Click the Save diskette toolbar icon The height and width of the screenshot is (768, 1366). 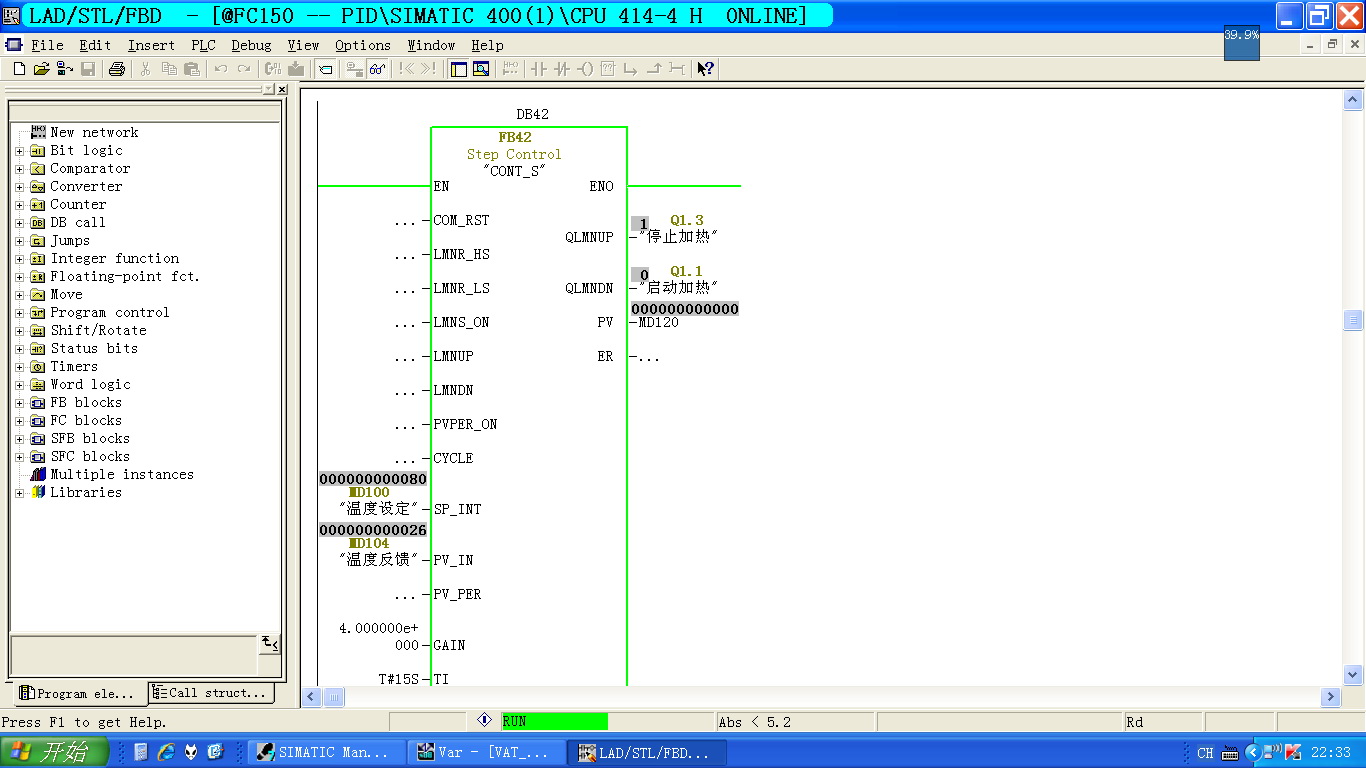point(88,69)
